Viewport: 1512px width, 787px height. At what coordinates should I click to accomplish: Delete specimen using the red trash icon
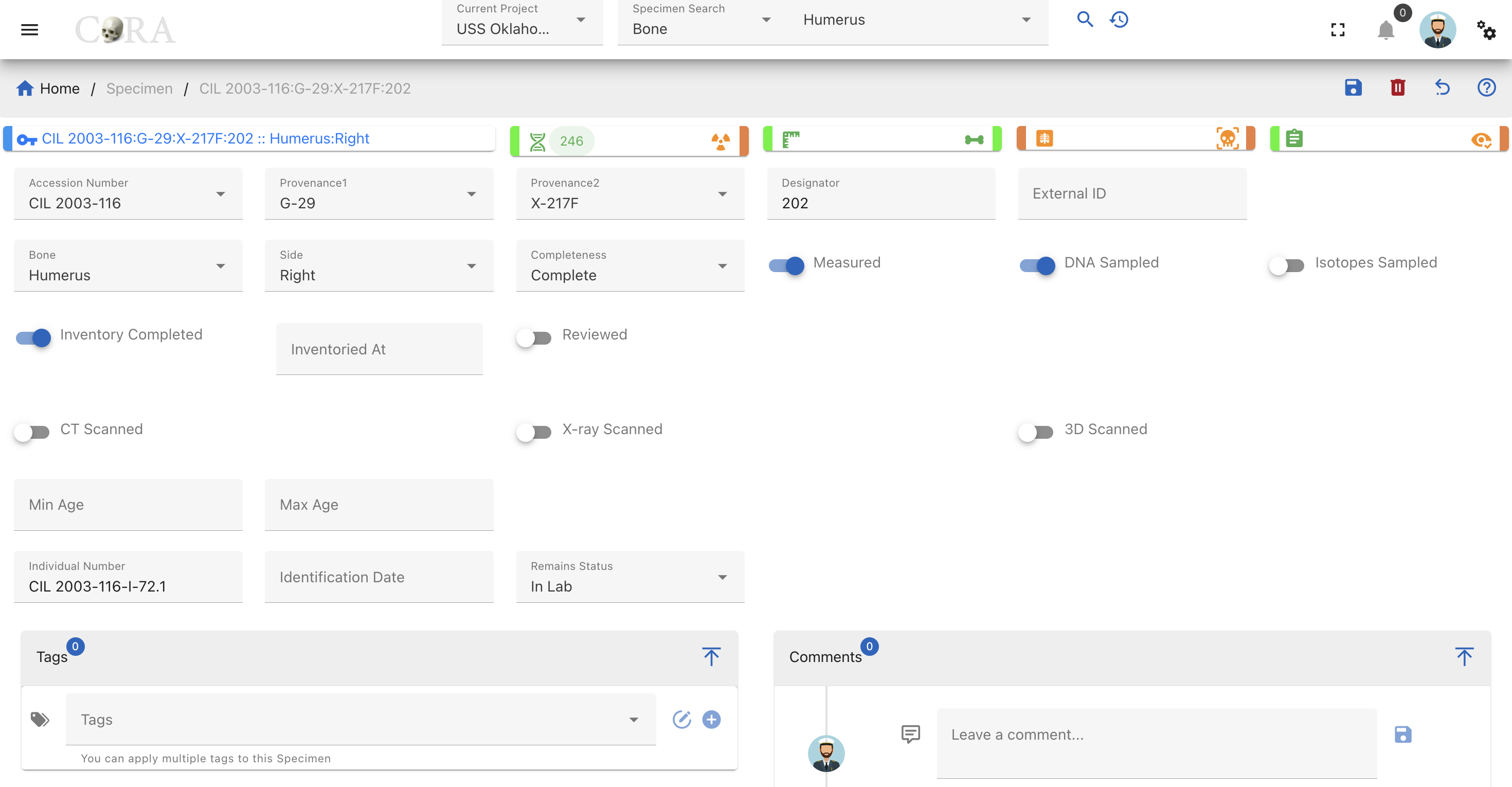[1397, 88]
